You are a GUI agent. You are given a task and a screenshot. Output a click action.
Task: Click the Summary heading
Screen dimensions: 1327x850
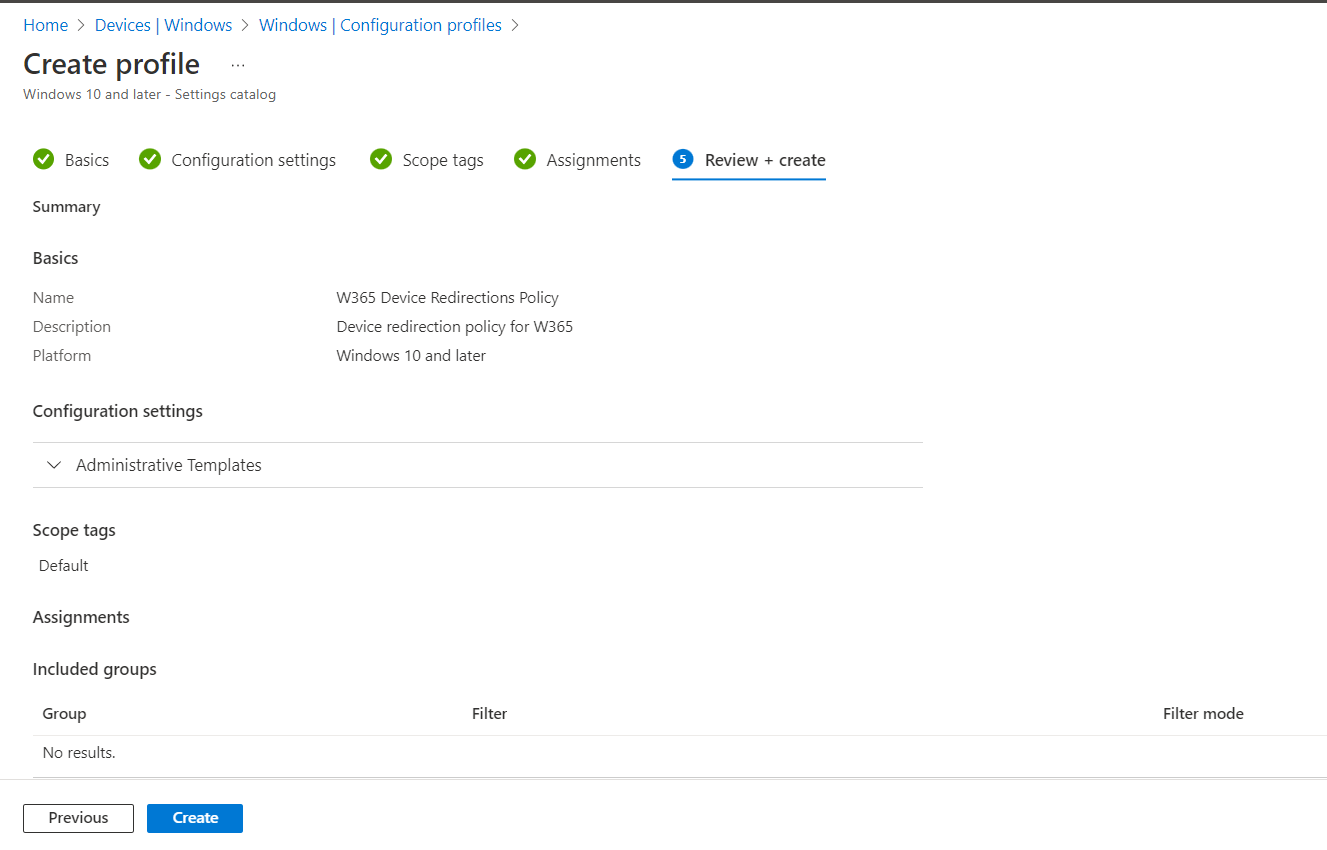tap(67, 207)
